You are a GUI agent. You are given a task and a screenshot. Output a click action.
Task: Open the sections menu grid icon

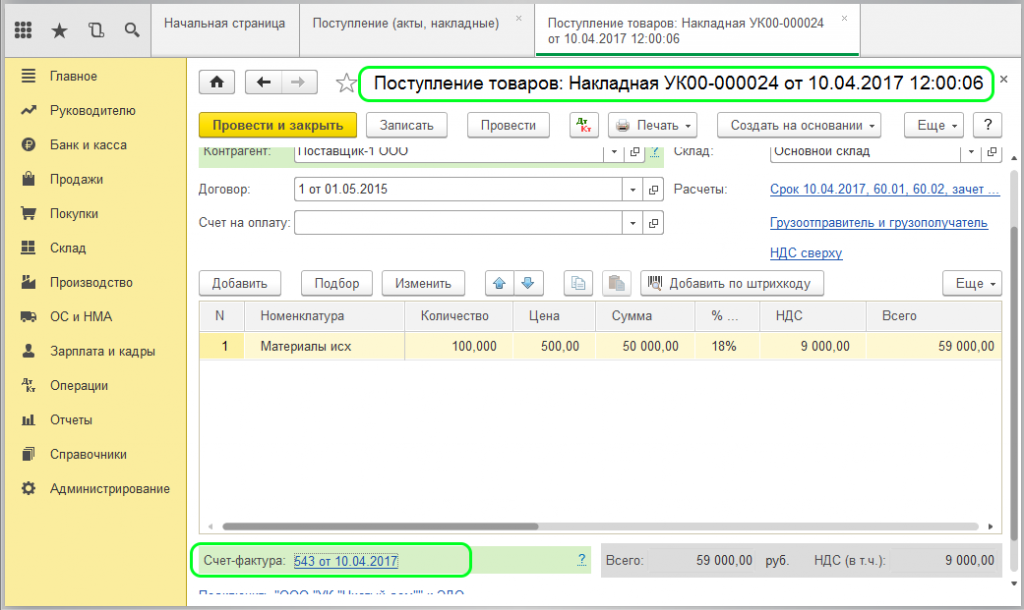point(24,30)
